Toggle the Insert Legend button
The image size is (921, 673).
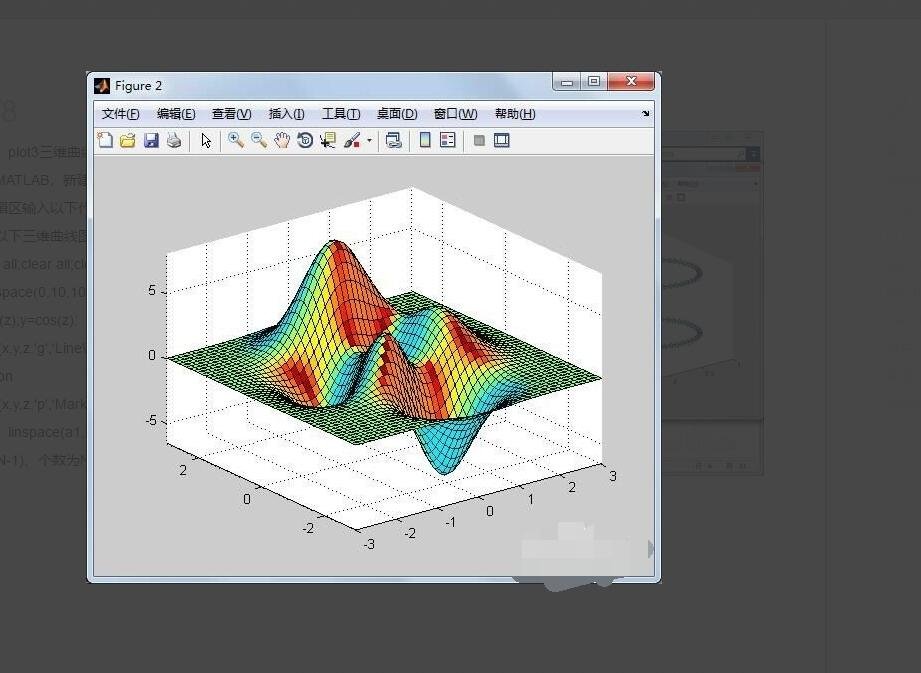tap(448, 141)
